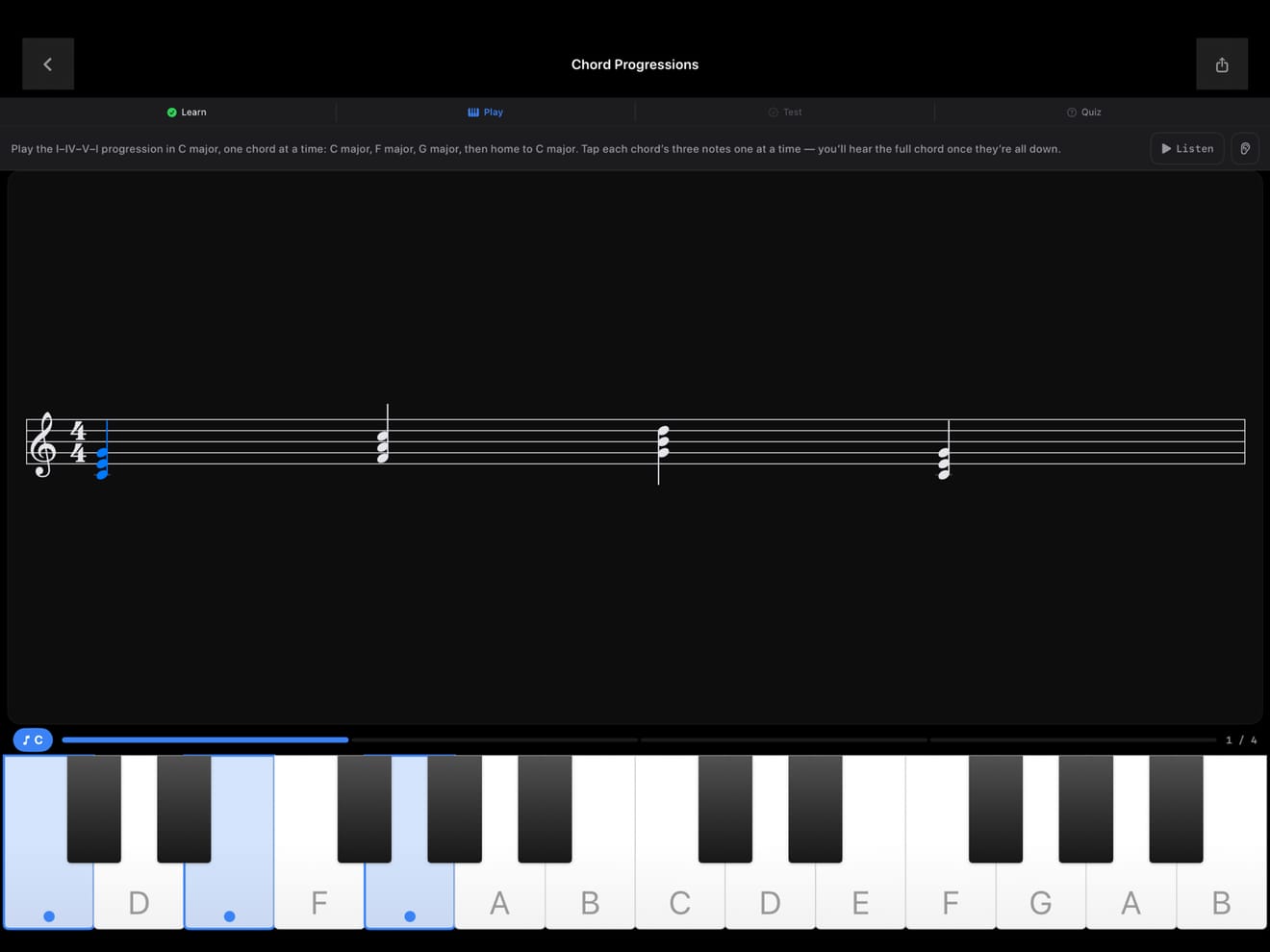Tap the black key between upper F and G

coord(996,809)
